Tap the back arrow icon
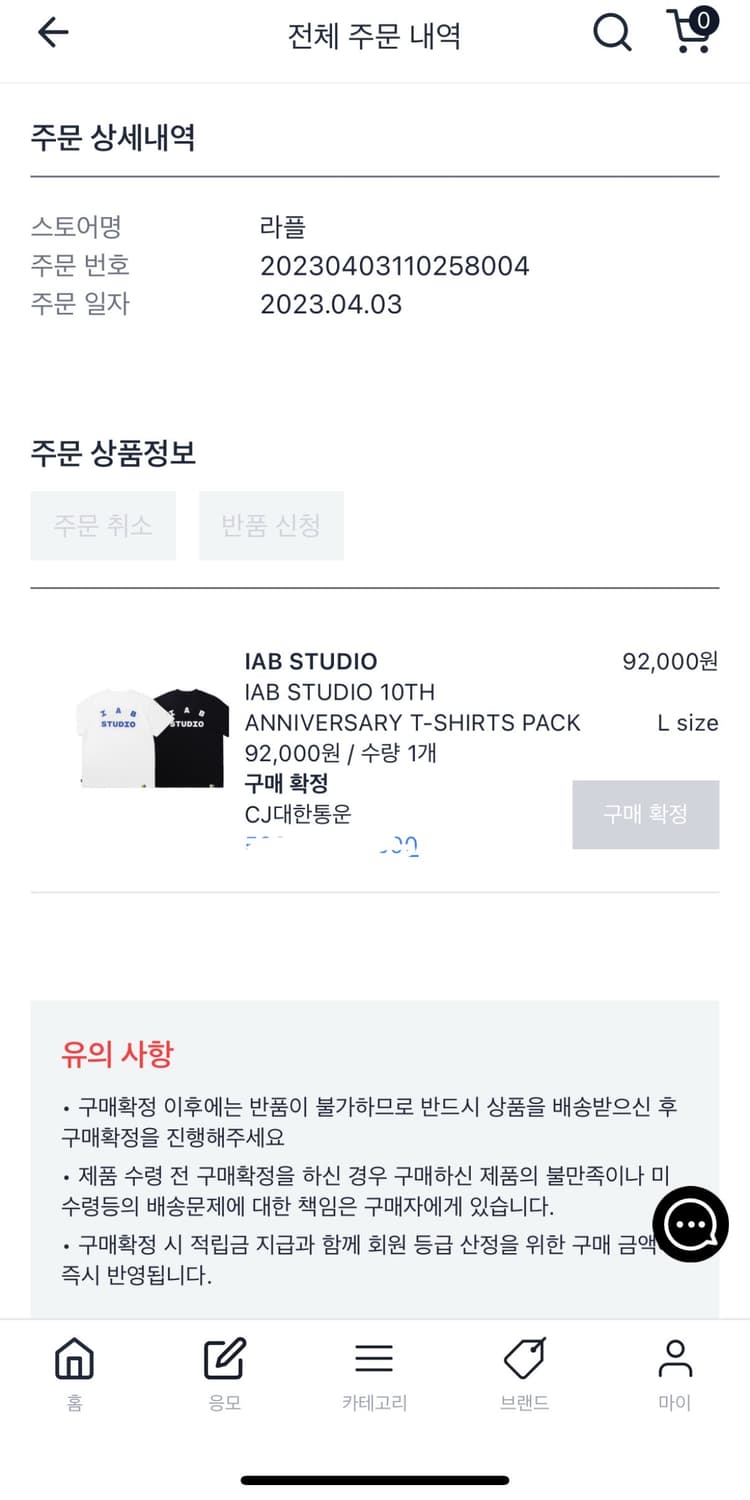This screenshot has height=1500, width=750. click(53, 34)
